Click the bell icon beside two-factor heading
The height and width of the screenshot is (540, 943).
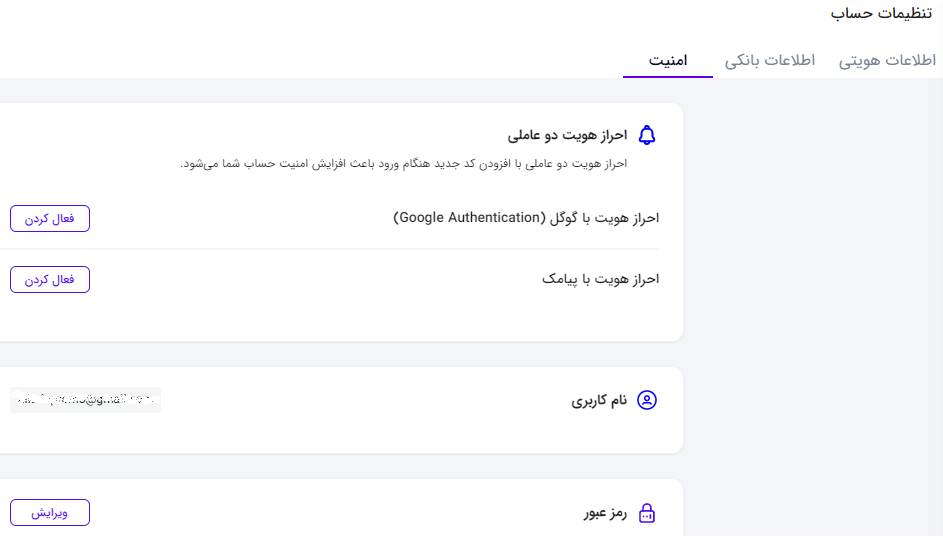tap(647, 135)
